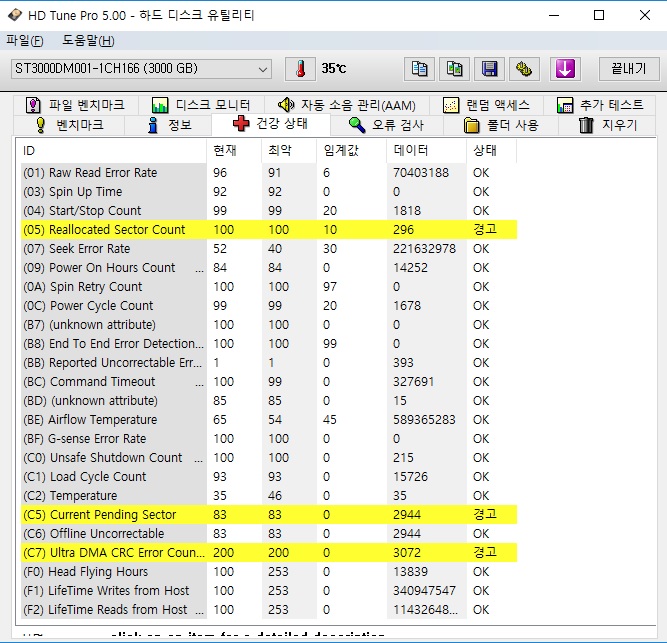
Task: Select the (C5) Current Pending Sector row
Action: [x=269, y=515]
